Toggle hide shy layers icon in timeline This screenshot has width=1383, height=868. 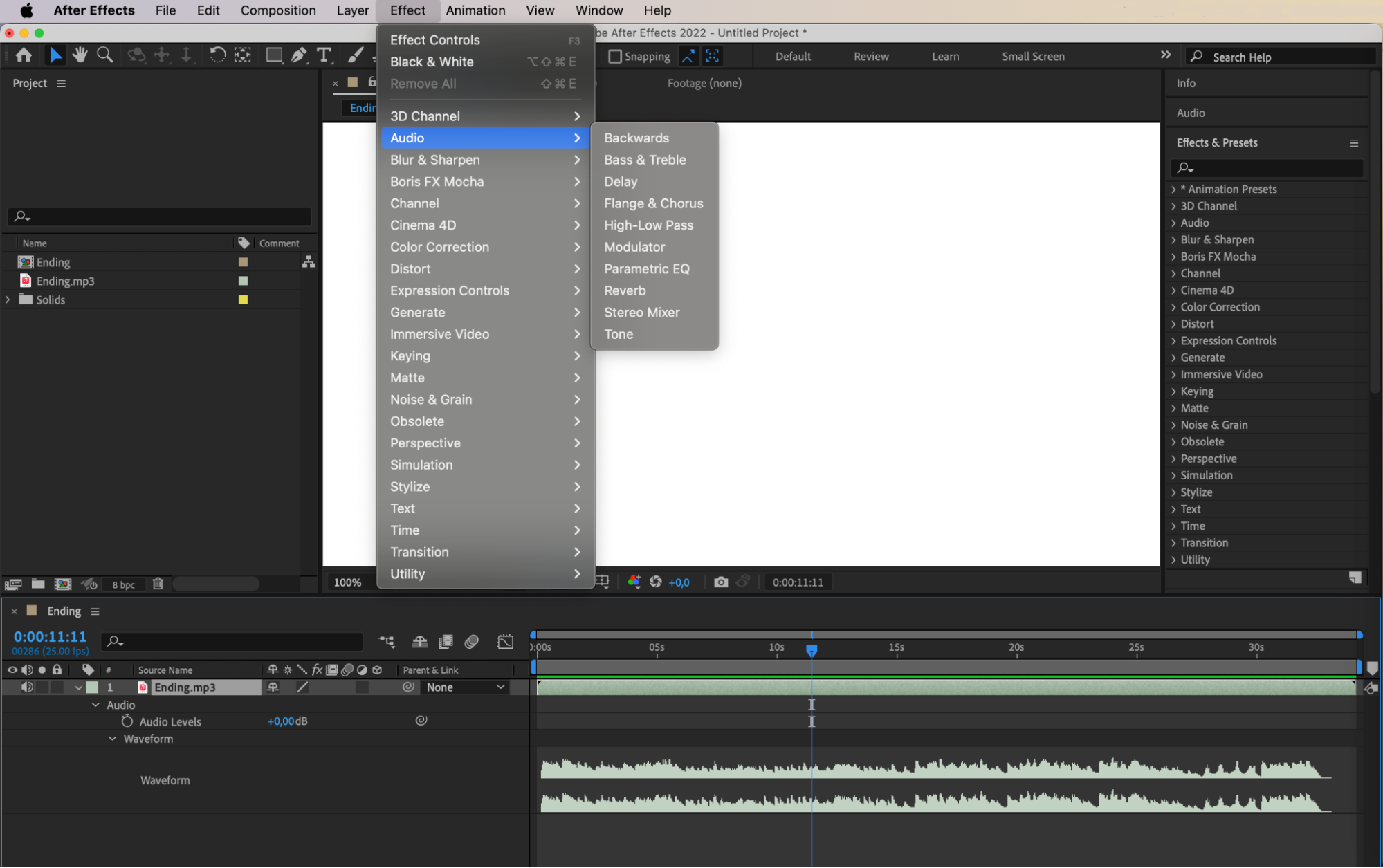click(x=419, y=642)
